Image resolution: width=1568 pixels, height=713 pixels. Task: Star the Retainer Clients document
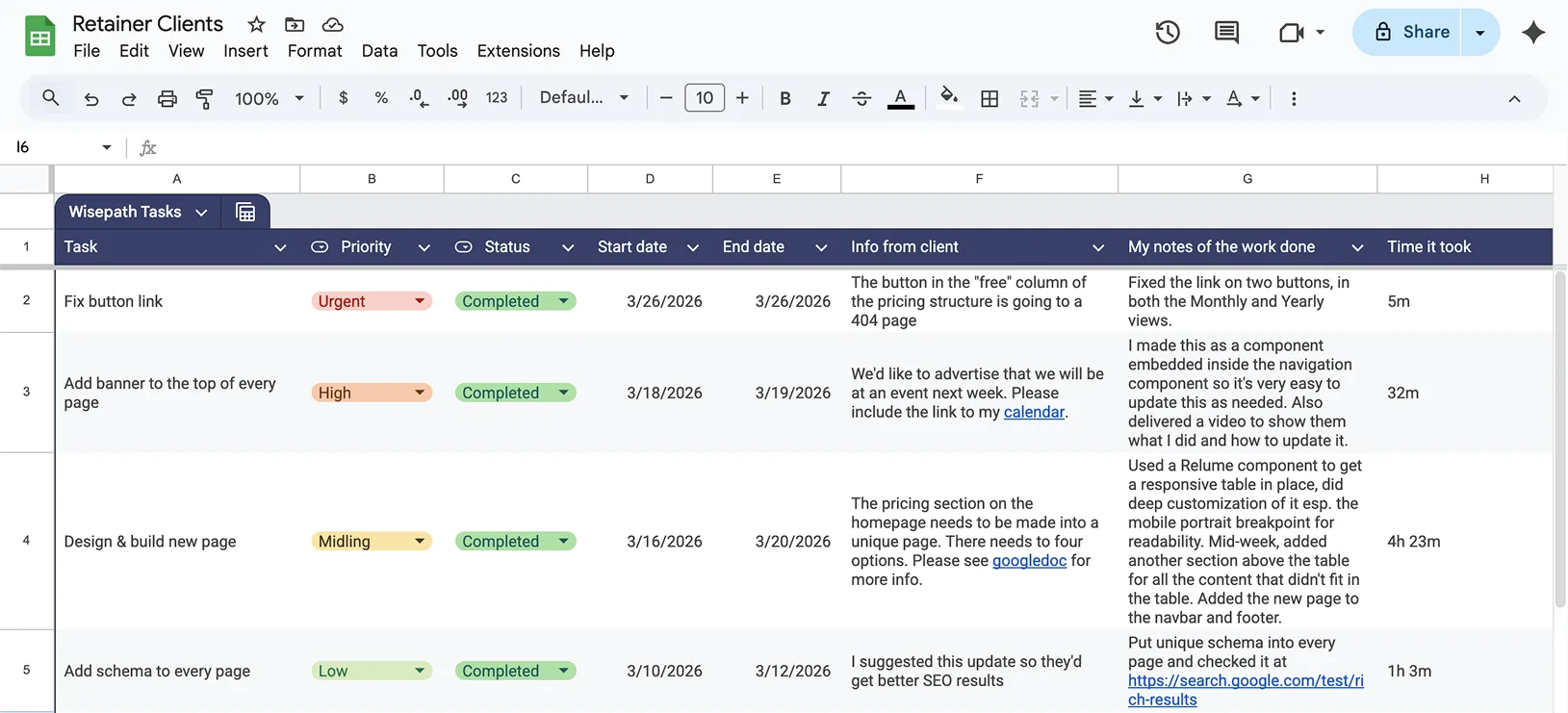tap(256, 24)
